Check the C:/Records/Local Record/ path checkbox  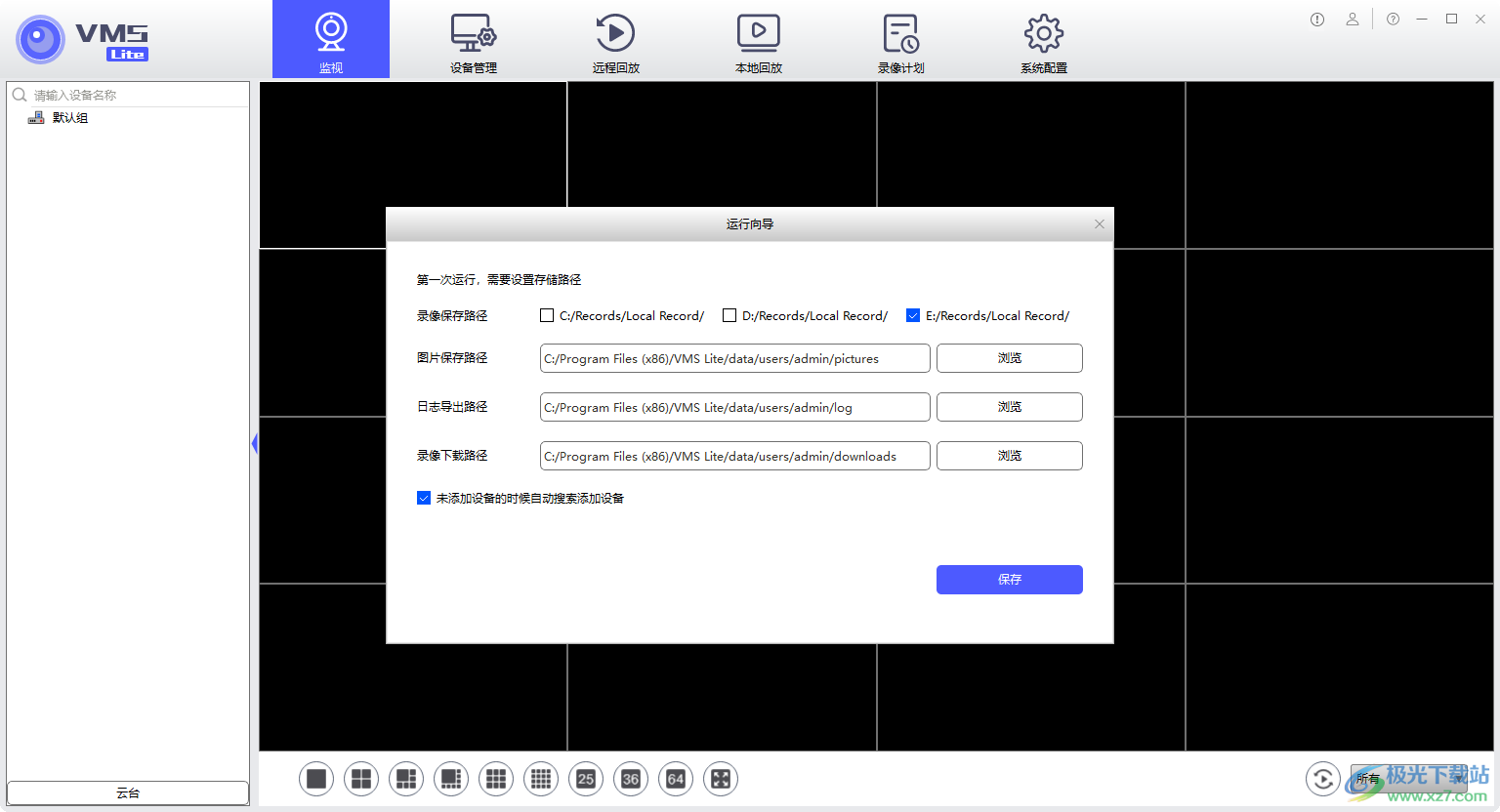(547, 315)
